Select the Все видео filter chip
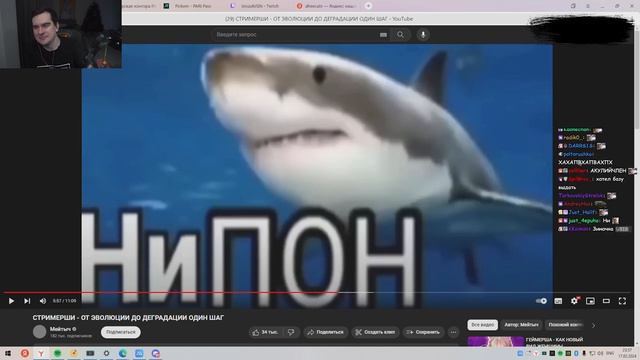Viewport: 640px width, 360px height. point(482,325)
